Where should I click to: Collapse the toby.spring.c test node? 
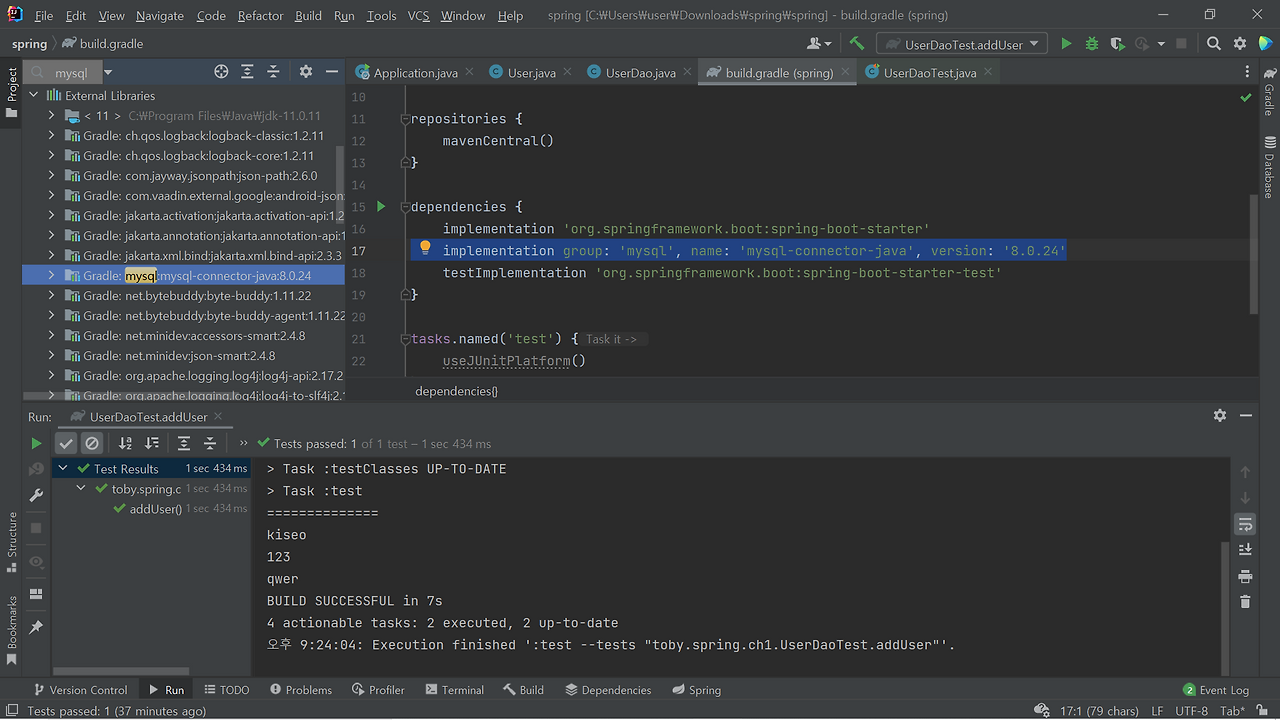(x=81, y=489)
